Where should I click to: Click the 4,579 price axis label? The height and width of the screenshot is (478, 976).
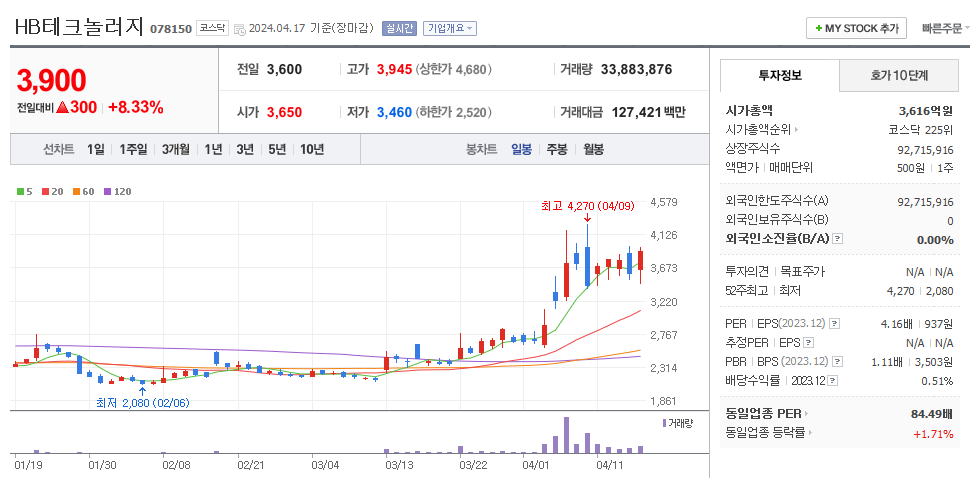click(663, 202)
